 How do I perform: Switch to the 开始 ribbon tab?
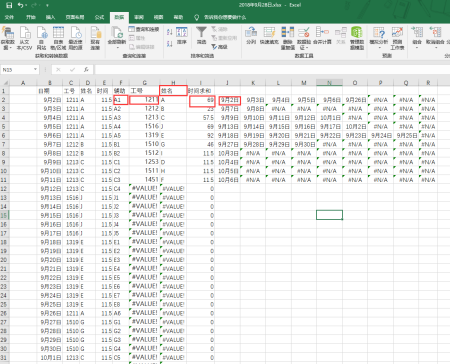[31, 17]
